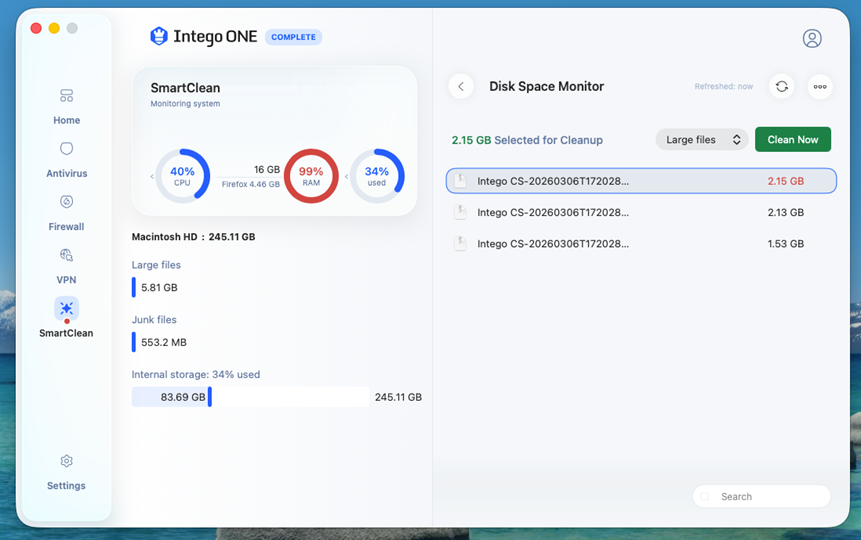Select the file row sized 2.15 GB
Image resolution: width=861 pixels, height=540 pixels.
[641, 181]
